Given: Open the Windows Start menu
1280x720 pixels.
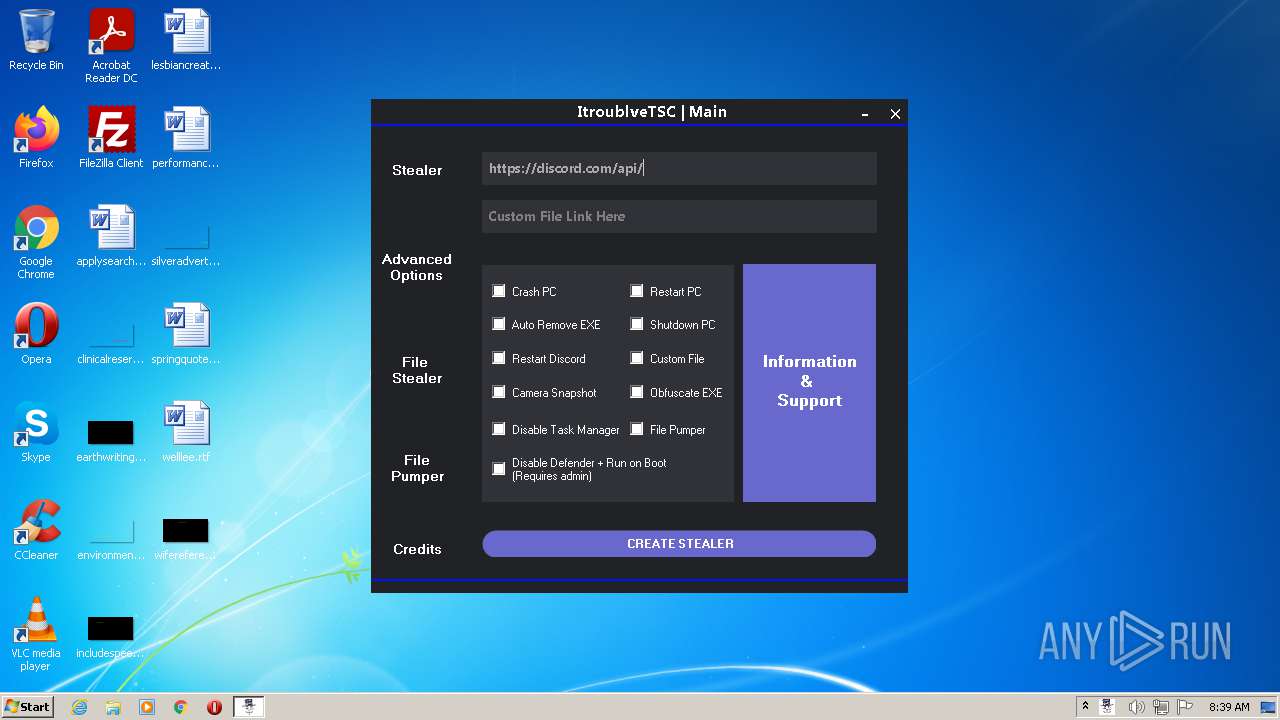Looking at the screenshot, I should 28,707.
